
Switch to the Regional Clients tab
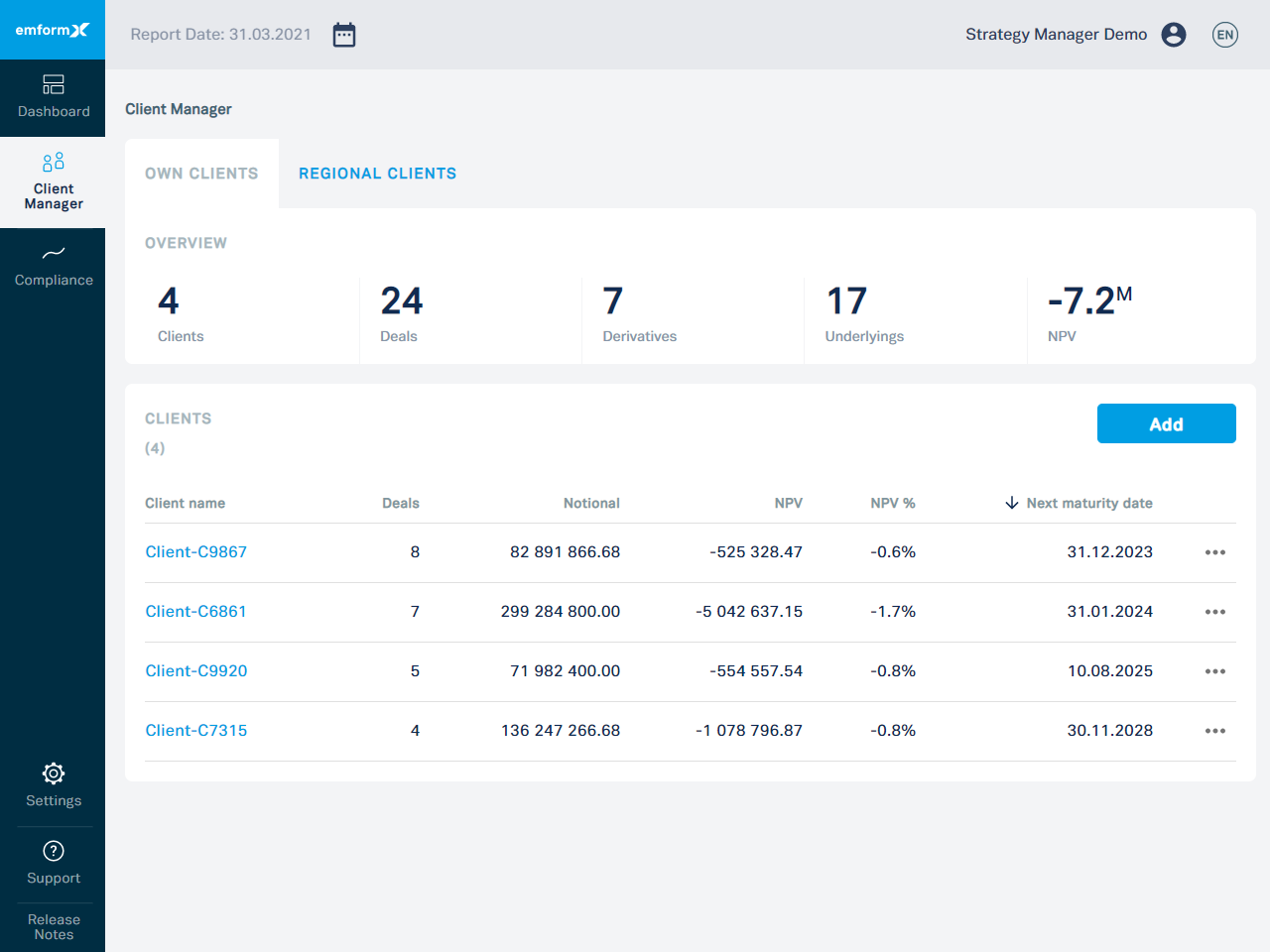377,173
